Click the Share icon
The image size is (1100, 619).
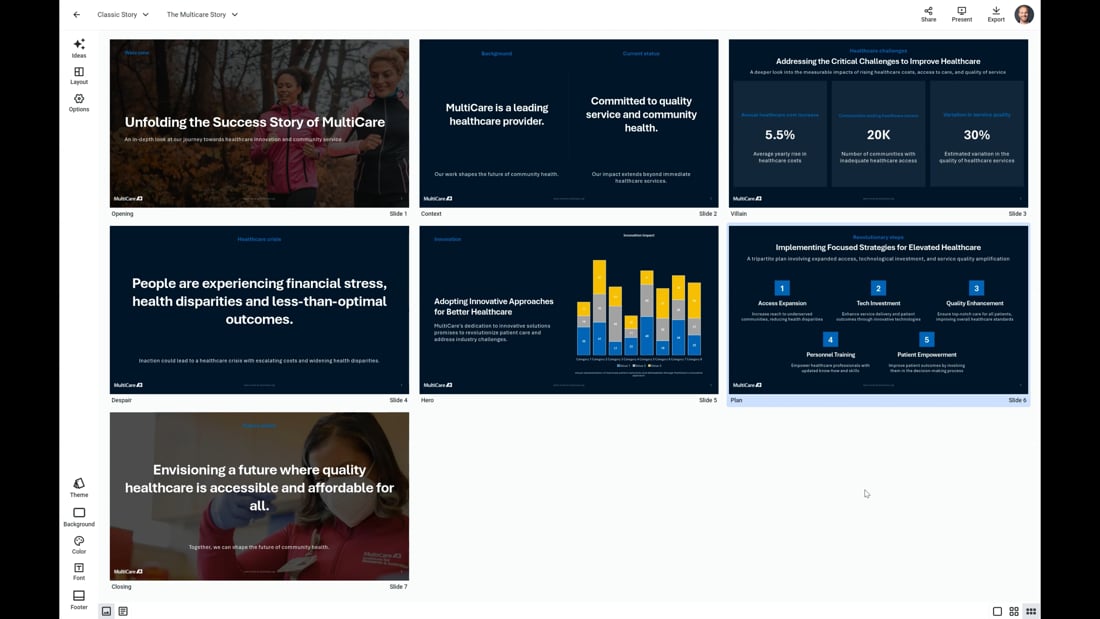pos(928,13)
